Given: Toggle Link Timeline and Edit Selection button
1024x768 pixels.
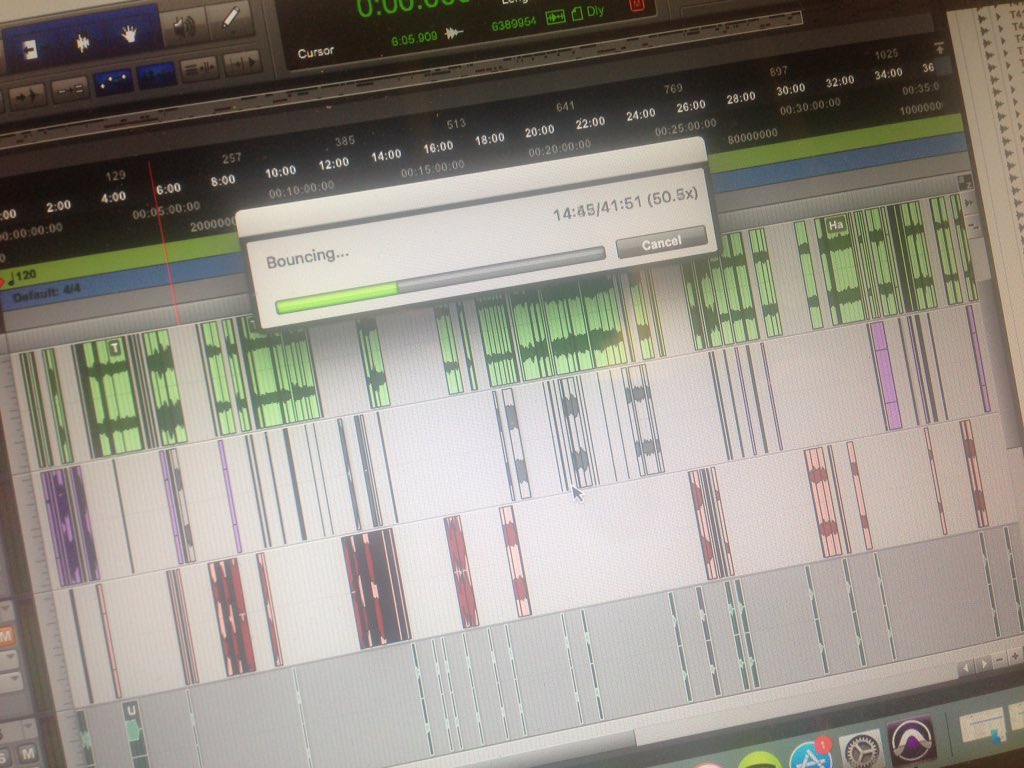Looking at the screenshot, I should click(x=69, y=89).
